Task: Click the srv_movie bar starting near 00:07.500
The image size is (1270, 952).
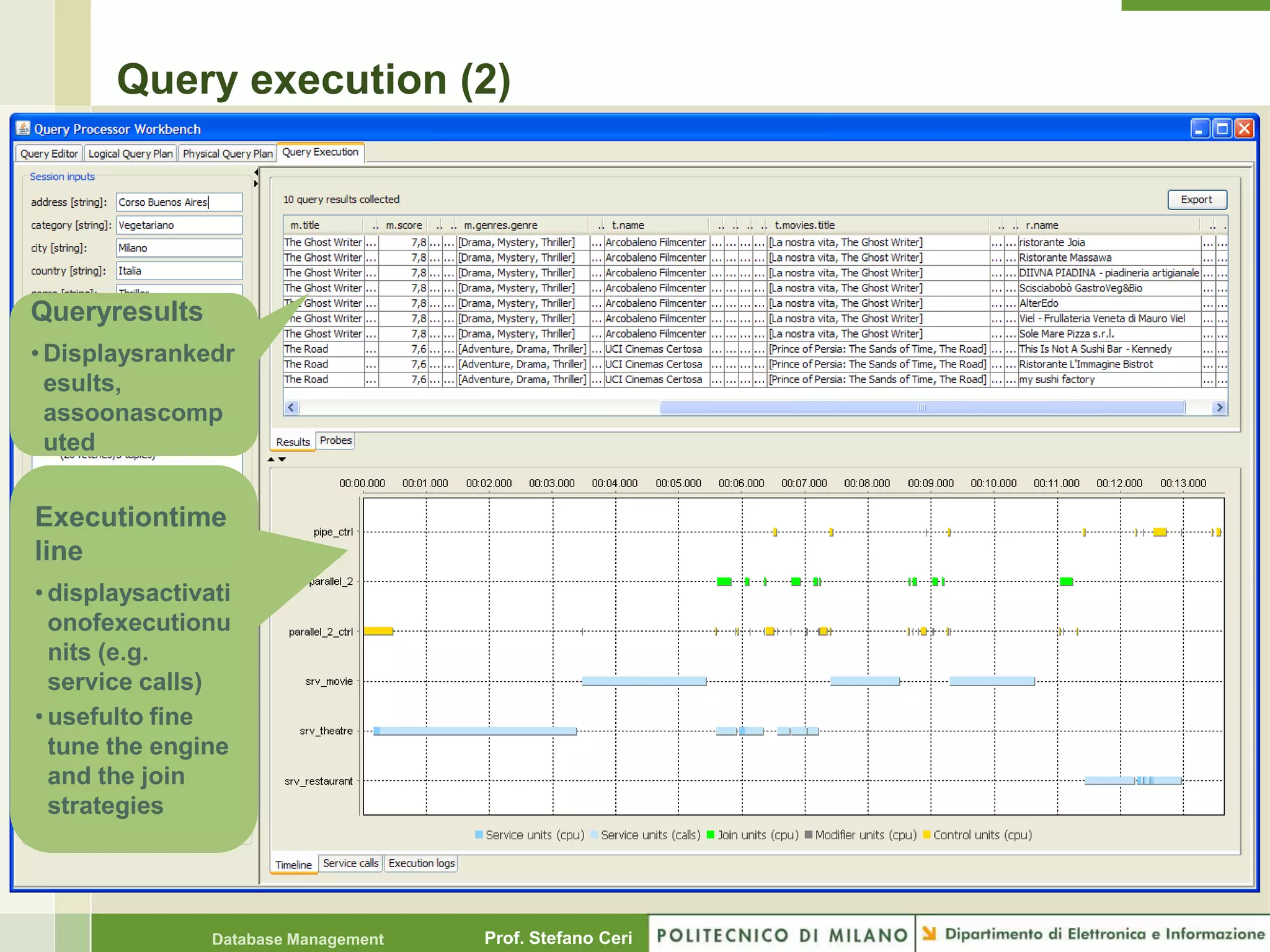Action: click(x=865, y=681)
